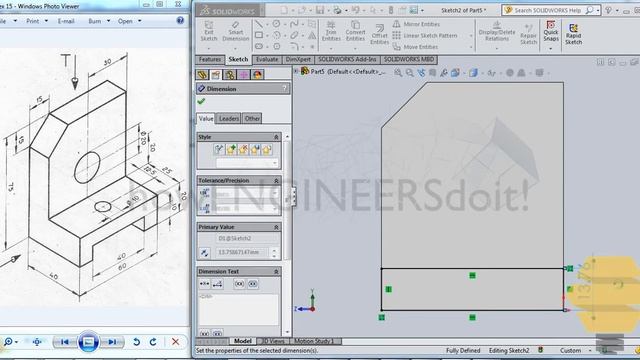Click Repair Sketch
The image size is (640, 360).
pos(529,34)
